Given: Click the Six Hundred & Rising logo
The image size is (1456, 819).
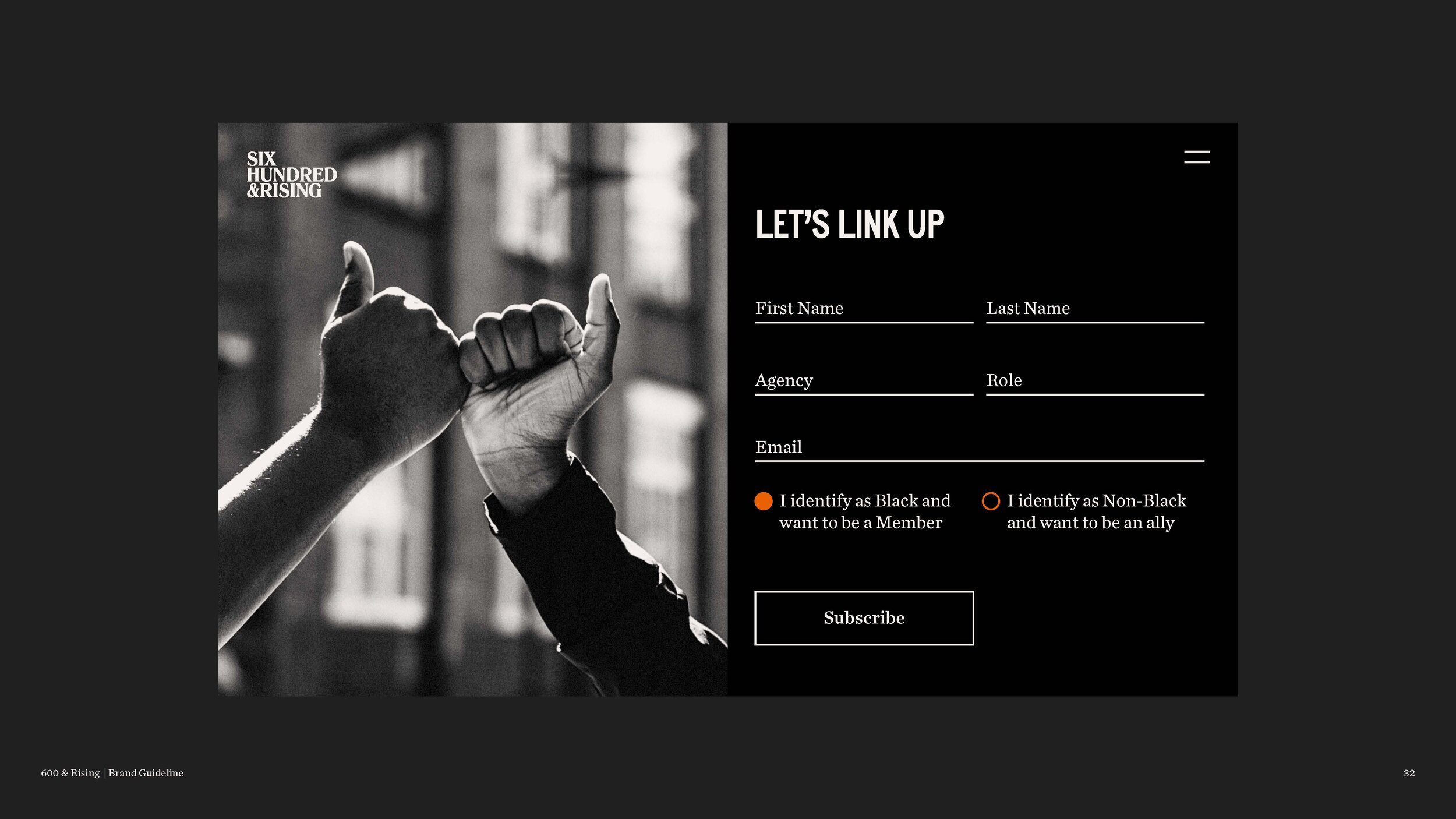Looking at the screenshot, I should click(291, 175).
